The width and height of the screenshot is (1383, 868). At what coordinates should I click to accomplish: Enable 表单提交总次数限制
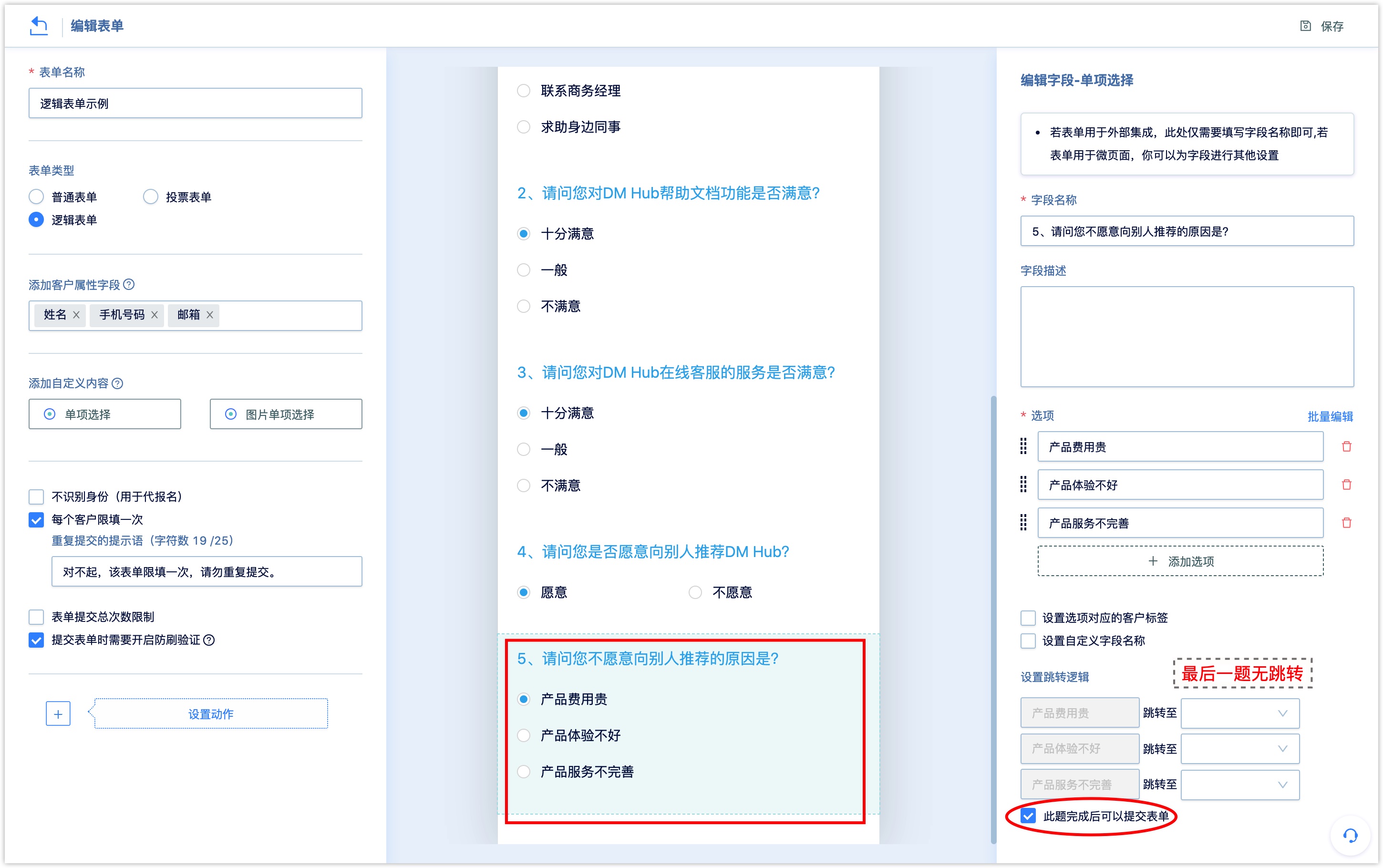coord(36,617)
